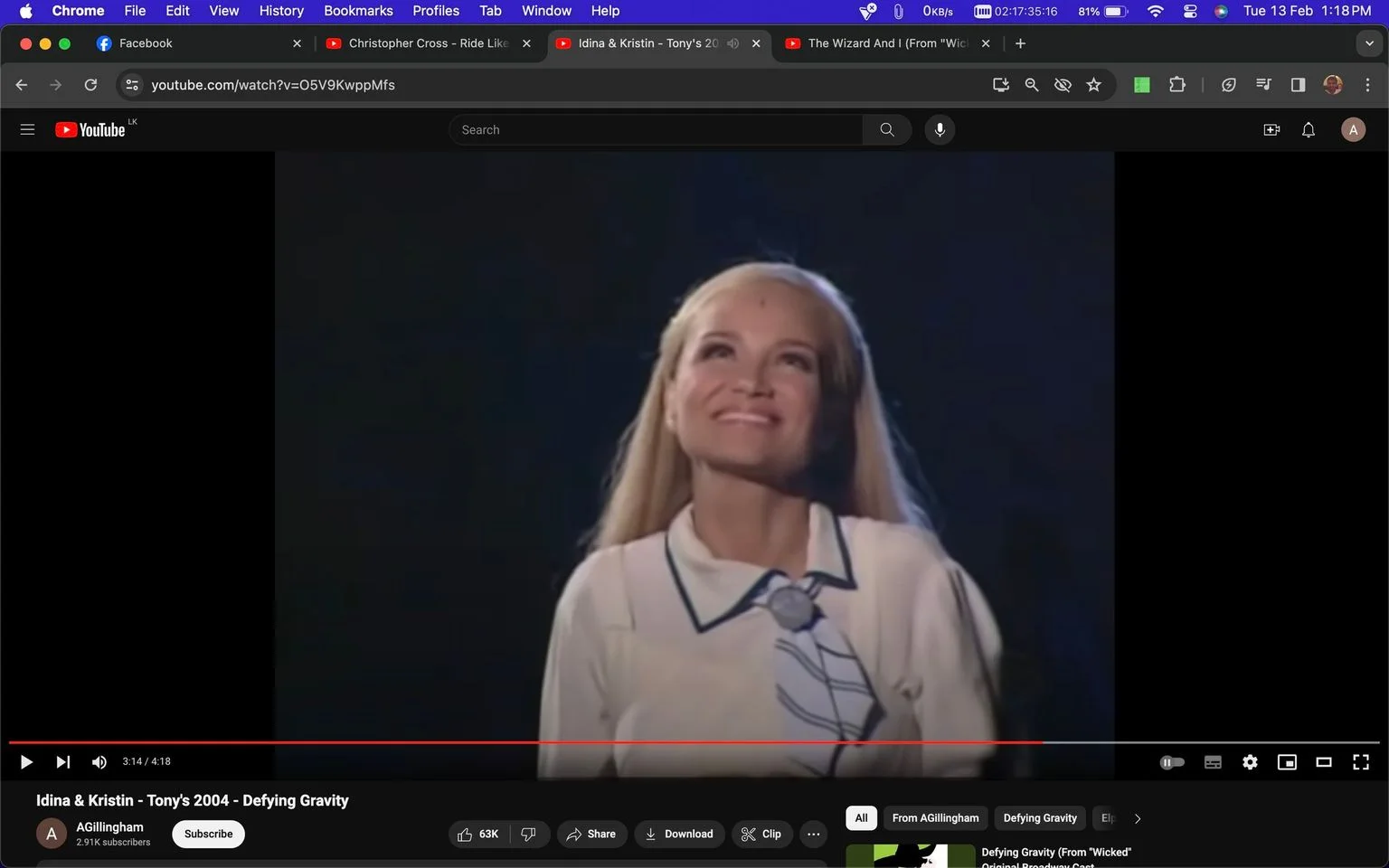Play the paused video
Screen dimensions: 1389x868
pos(26,762)
